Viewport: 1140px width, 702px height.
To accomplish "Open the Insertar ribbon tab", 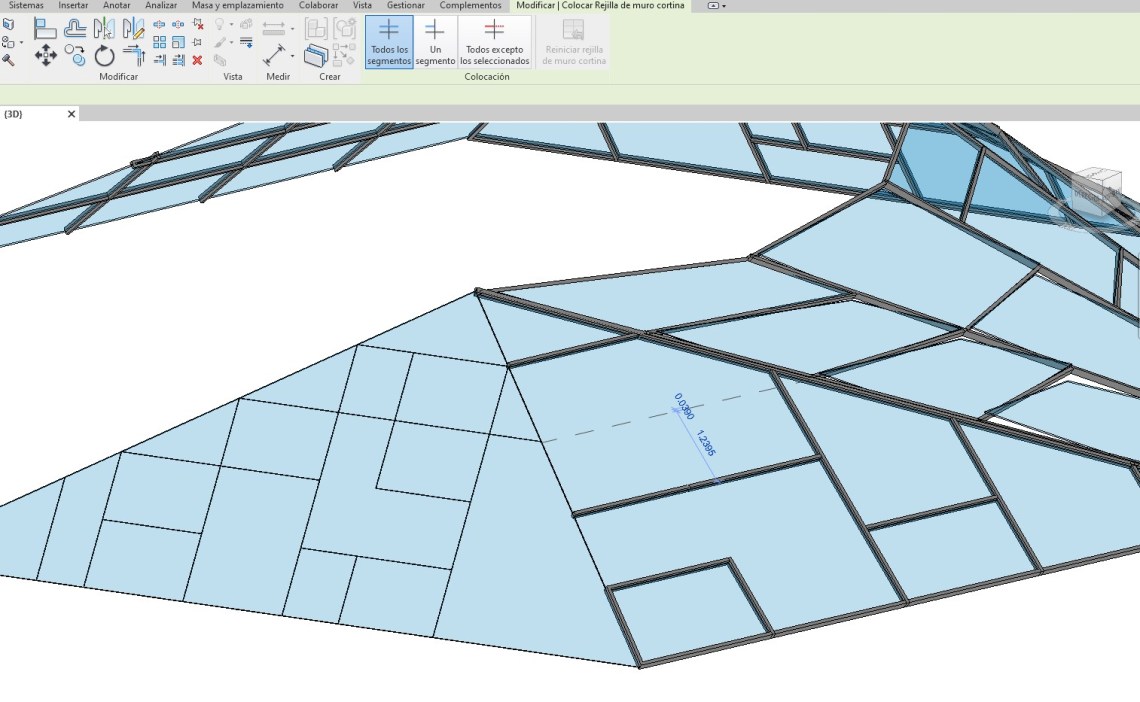I will (73, 6).
